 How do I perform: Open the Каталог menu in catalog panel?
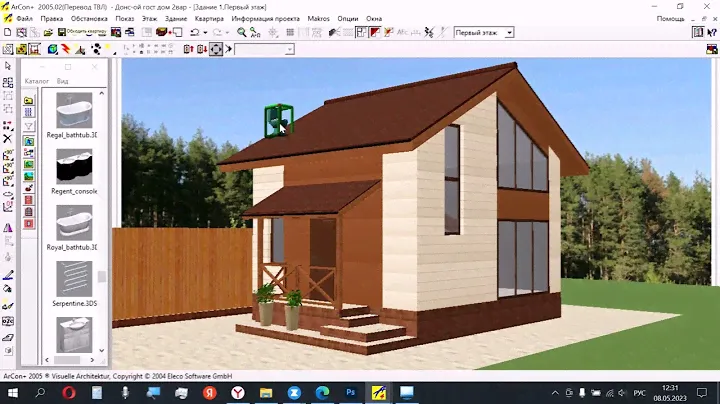tap(36, 79)
